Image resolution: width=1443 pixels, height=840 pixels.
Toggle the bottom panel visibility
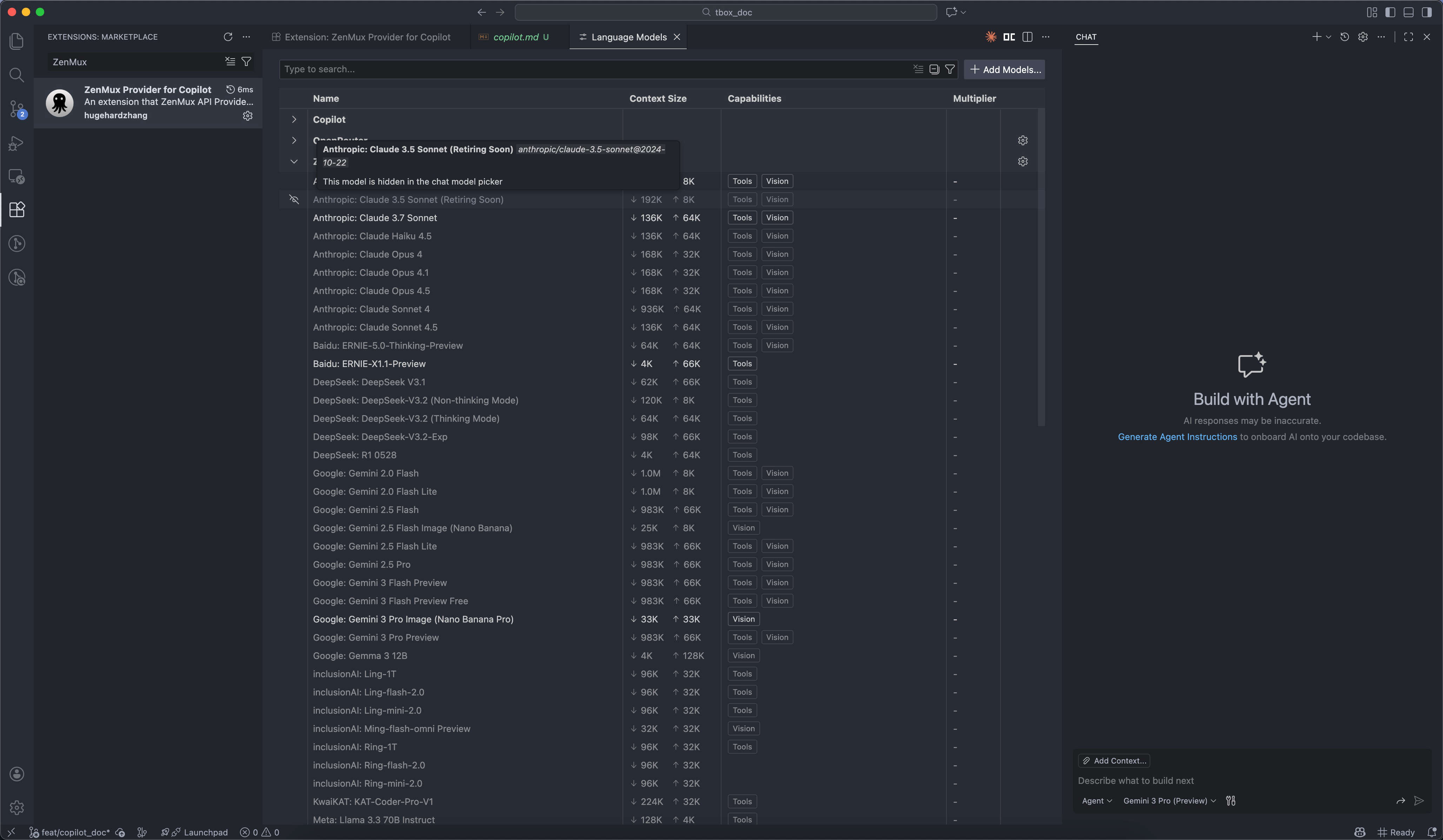1409,12
